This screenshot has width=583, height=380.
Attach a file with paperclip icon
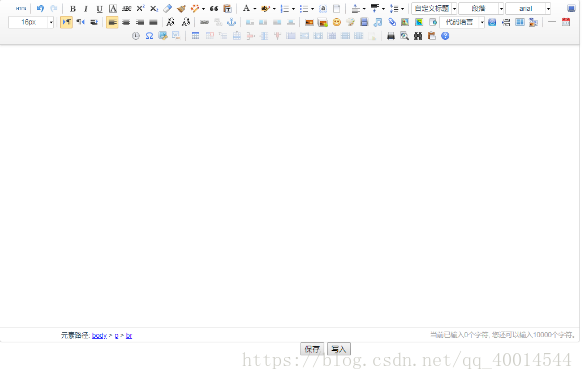392,22
